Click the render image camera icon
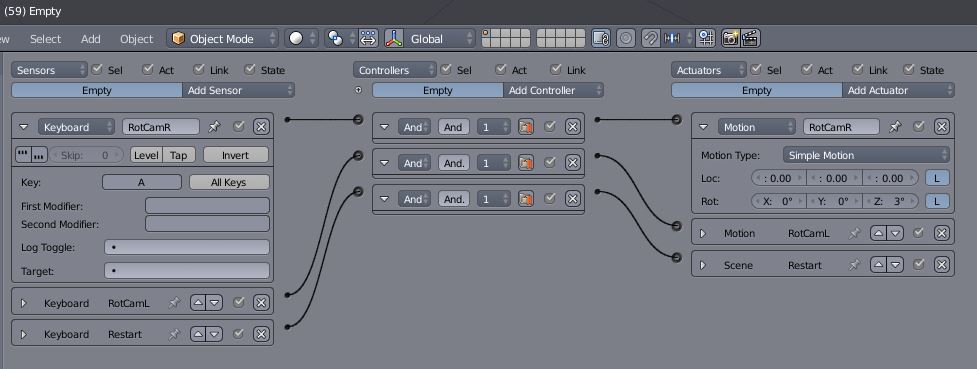The width and height of the screenshot is (977, 369). (730, 39)
